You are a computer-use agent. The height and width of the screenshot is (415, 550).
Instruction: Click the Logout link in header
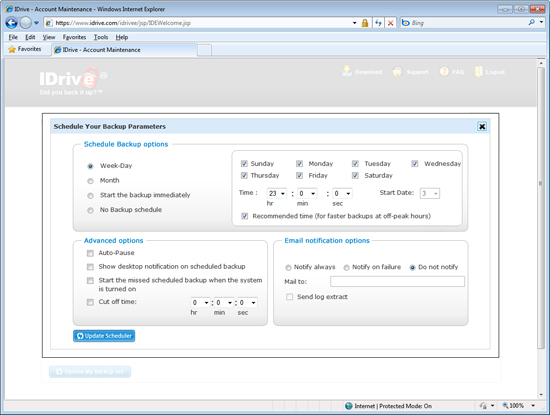490,72
